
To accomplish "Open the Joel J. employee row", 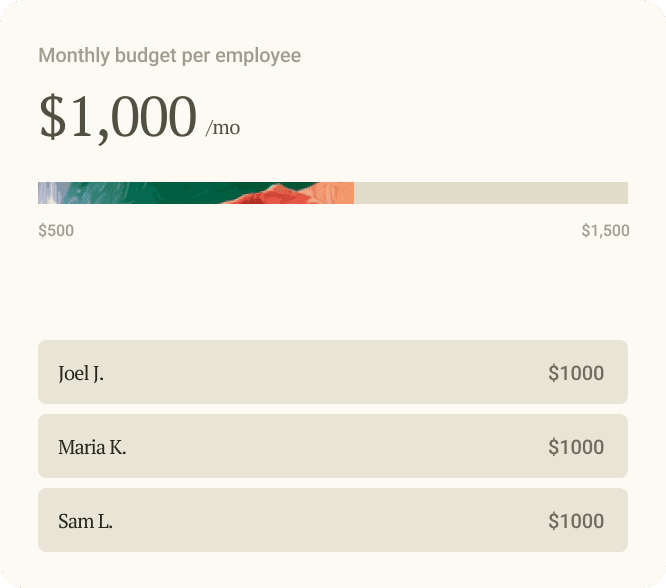I will [333, 372].
